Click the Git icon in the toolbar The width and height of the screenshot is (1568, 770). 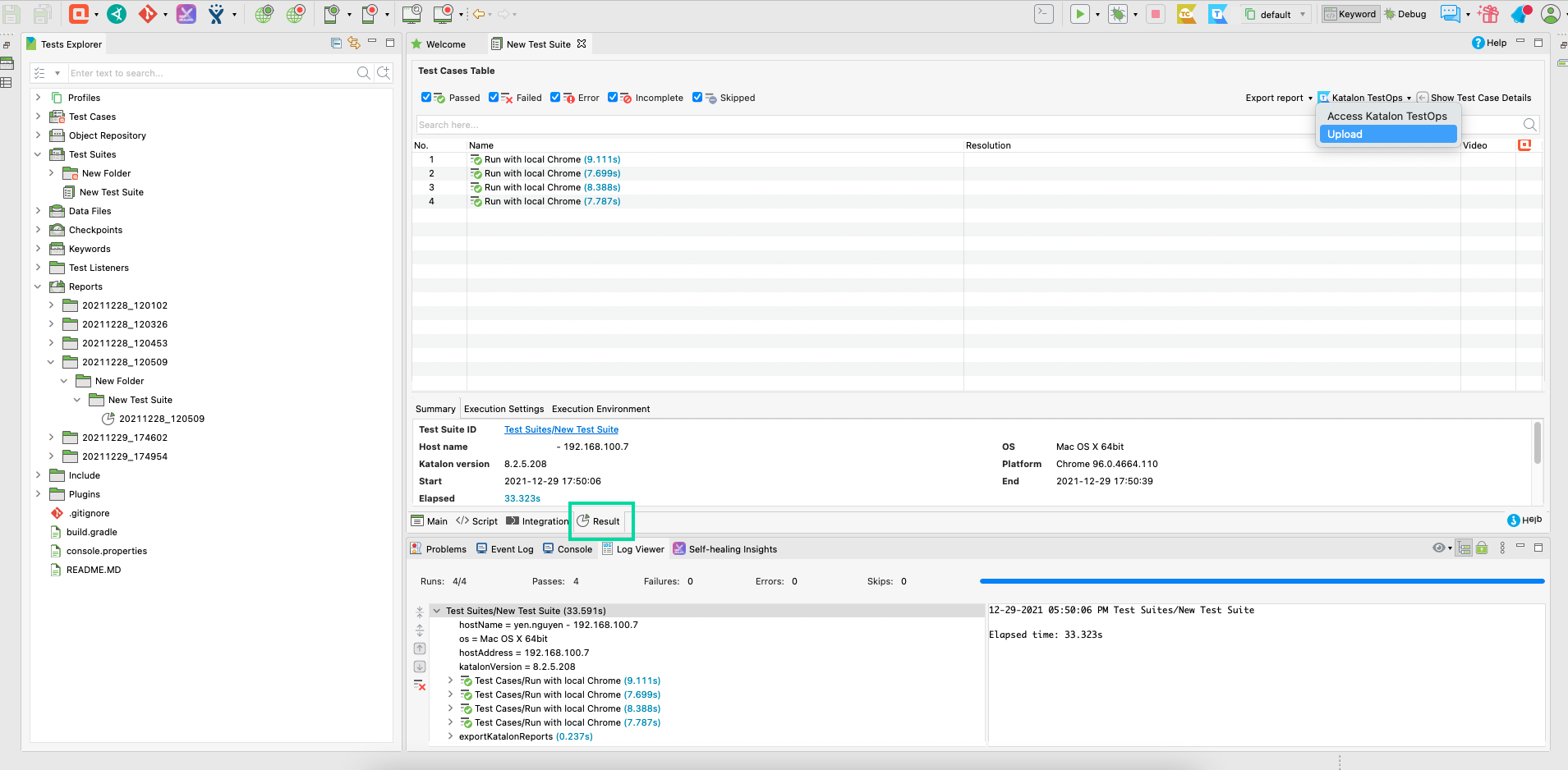[148, 14]
